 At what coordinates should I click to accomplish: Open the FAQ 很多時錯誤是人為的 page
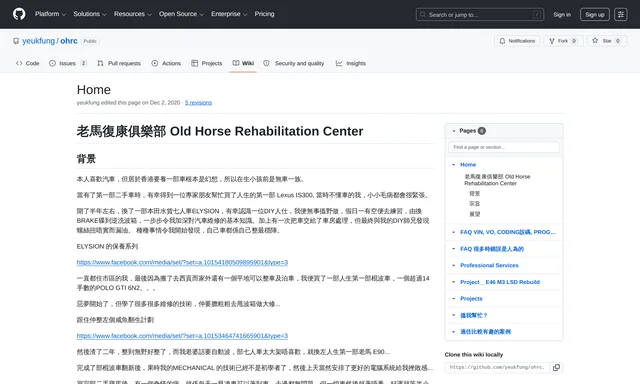pyautogui.click(x=492, y=249)
